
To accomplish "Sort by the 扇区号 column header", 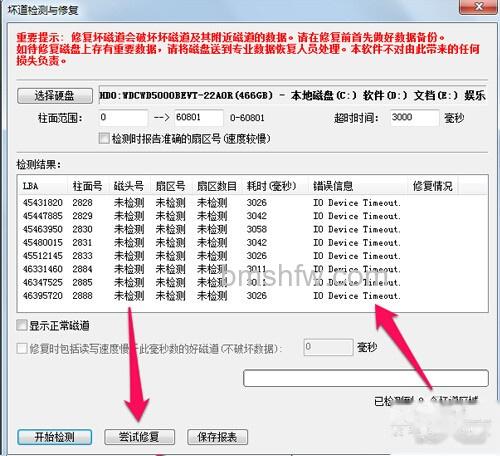I will tap(171, 186).
